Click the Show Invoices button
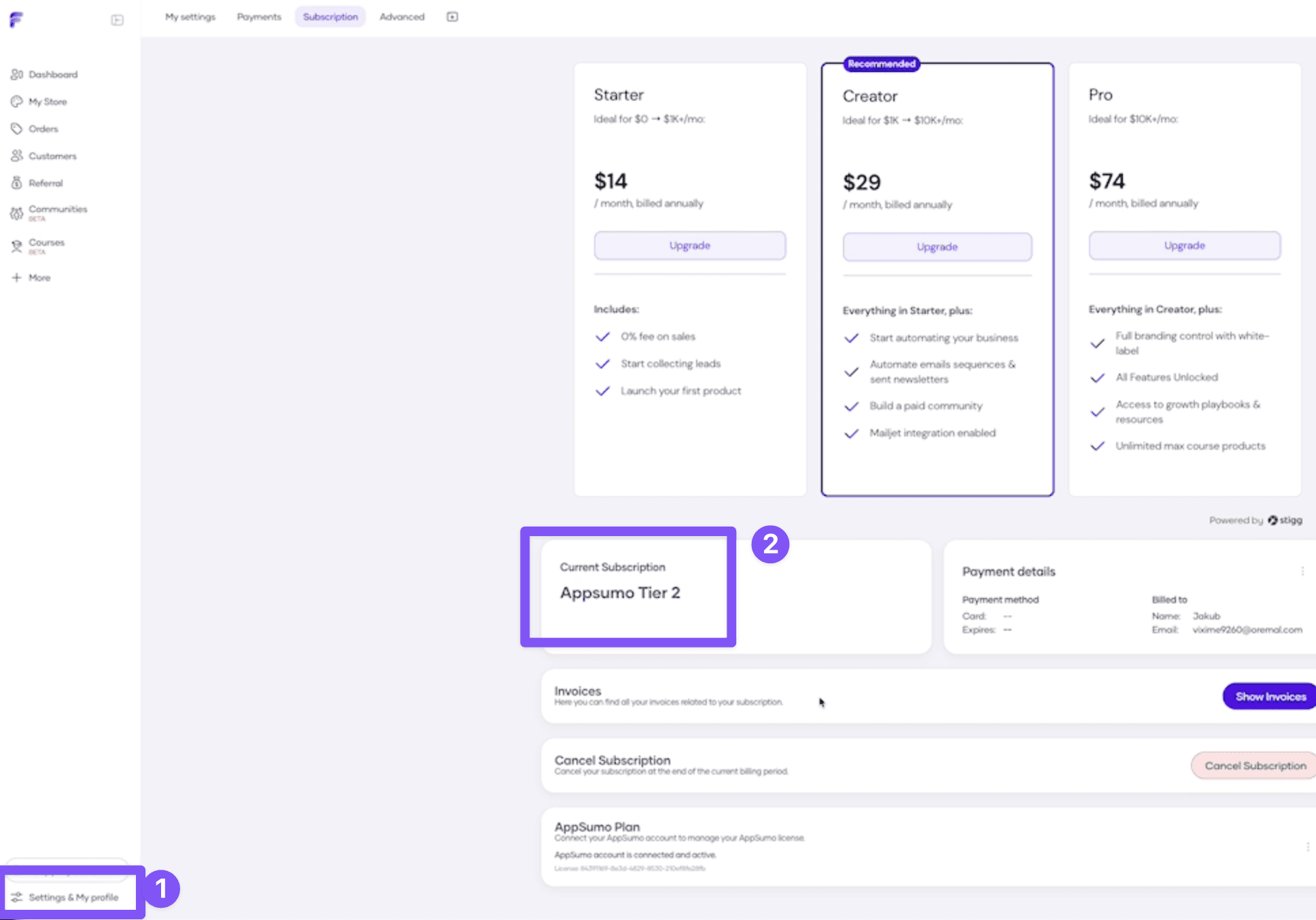The width and height of the screenshot is (1316, 920). tap(1270, 696)
